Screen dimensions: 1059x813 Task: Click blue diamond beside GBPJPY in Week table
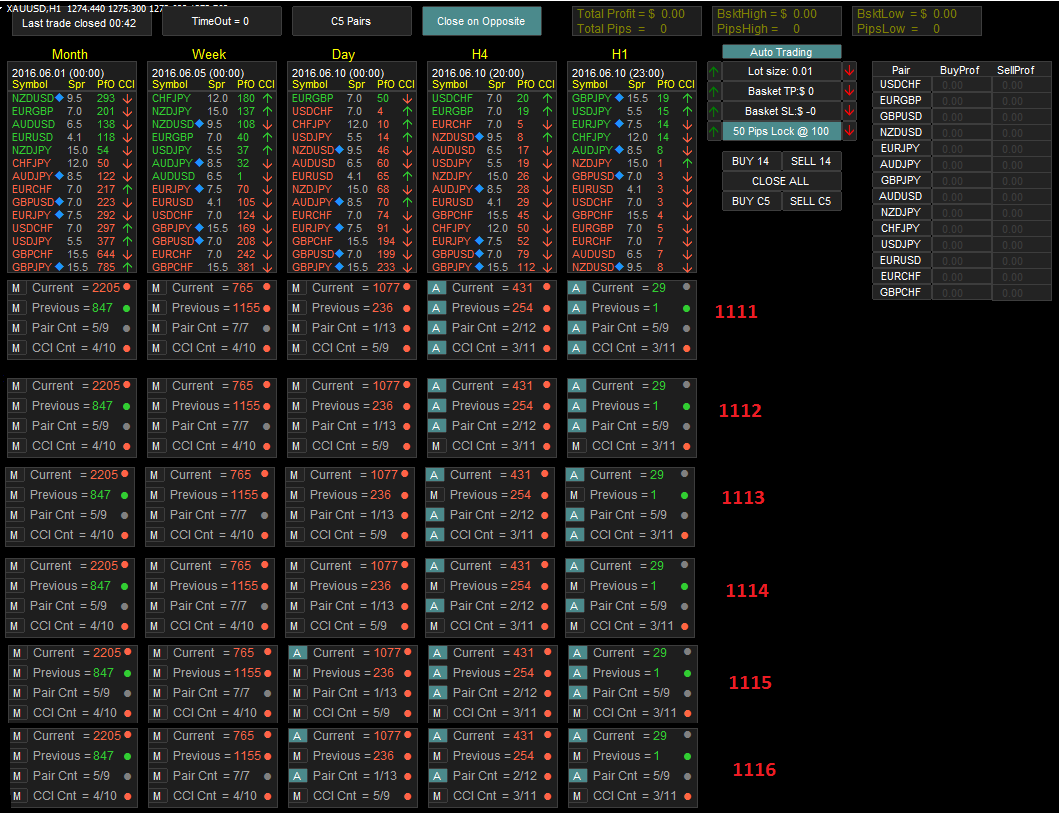199,228
